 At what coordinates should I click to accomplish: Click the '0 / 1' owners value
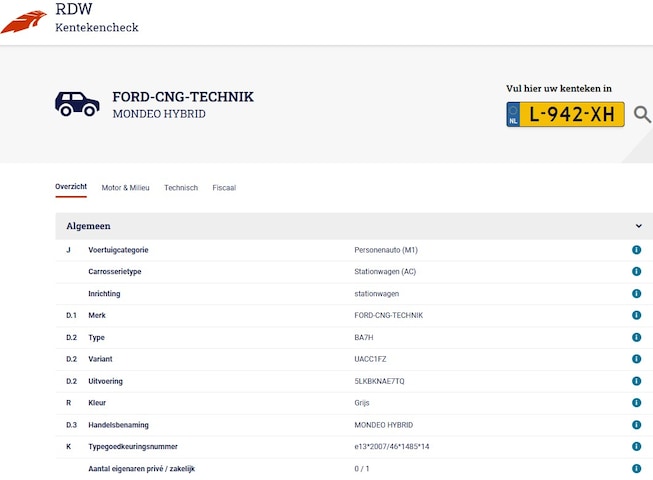tap(362, 468)
